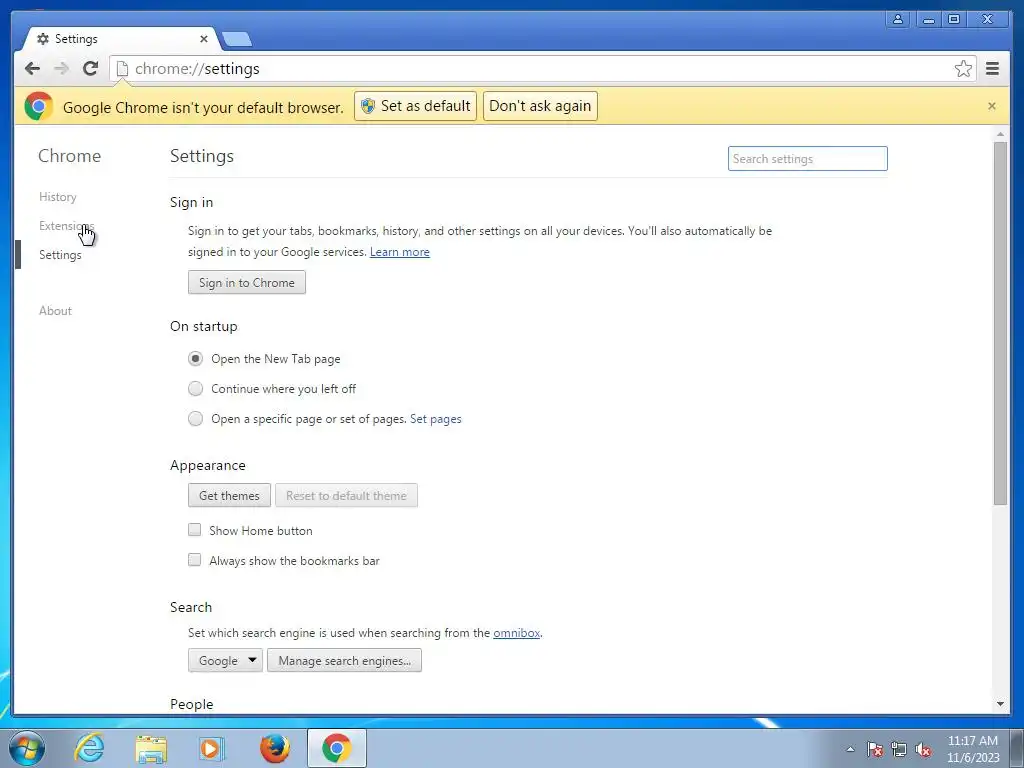The height and width of the screenshot is (768, 1024).
Task: Click the Get themes button
Action: [x=229, y=496]
